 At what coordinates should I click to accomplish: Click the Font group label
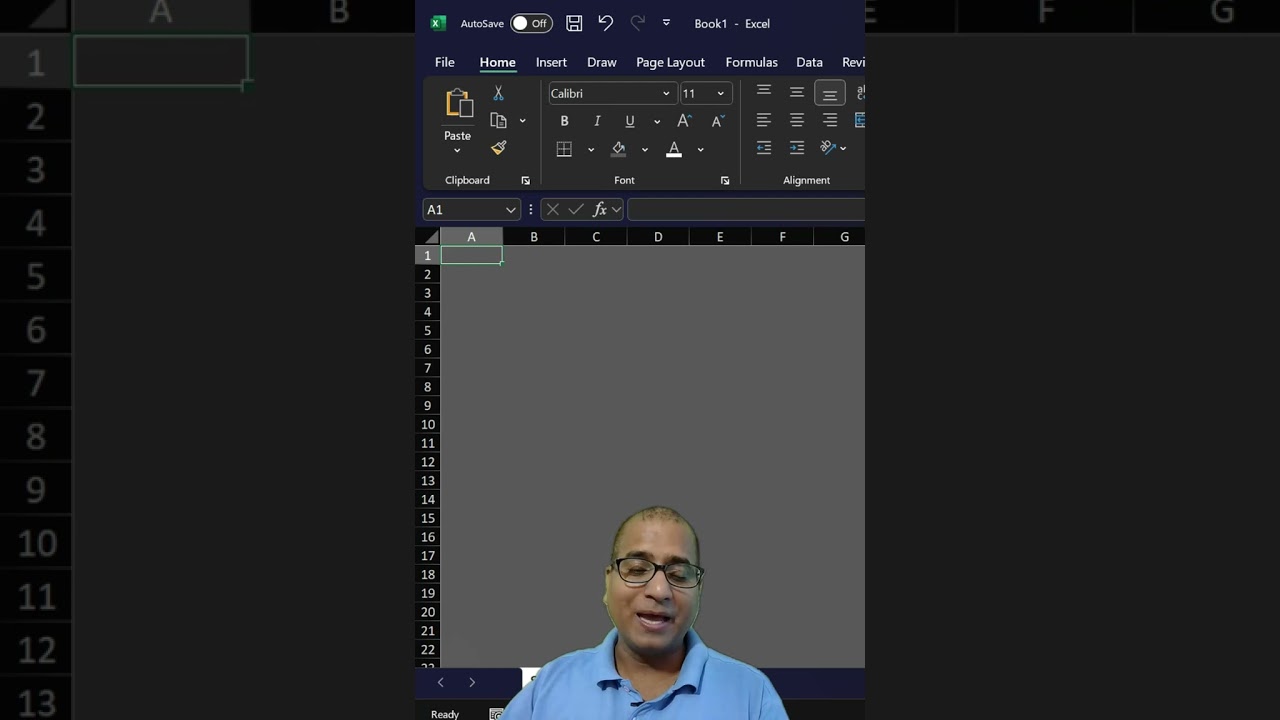[x=624, y=181]
